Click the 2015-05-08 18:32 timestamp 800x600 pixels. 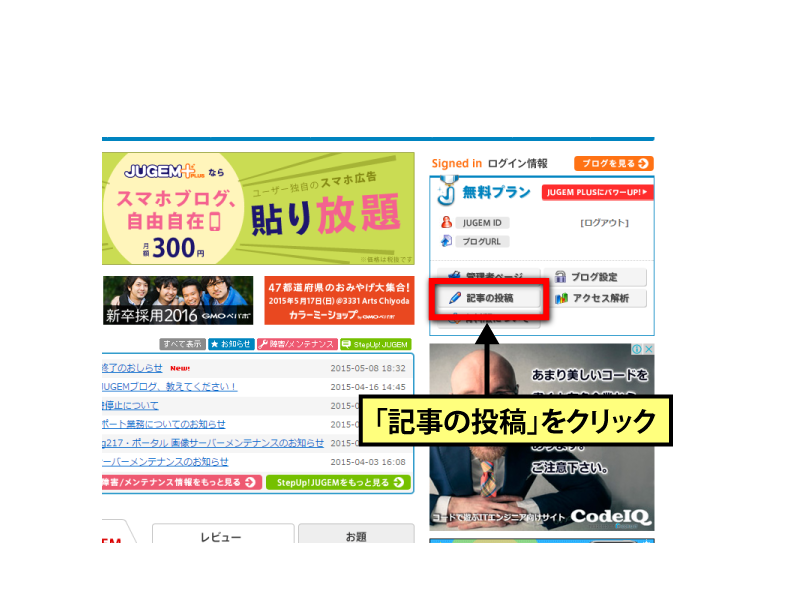[368, 368]
